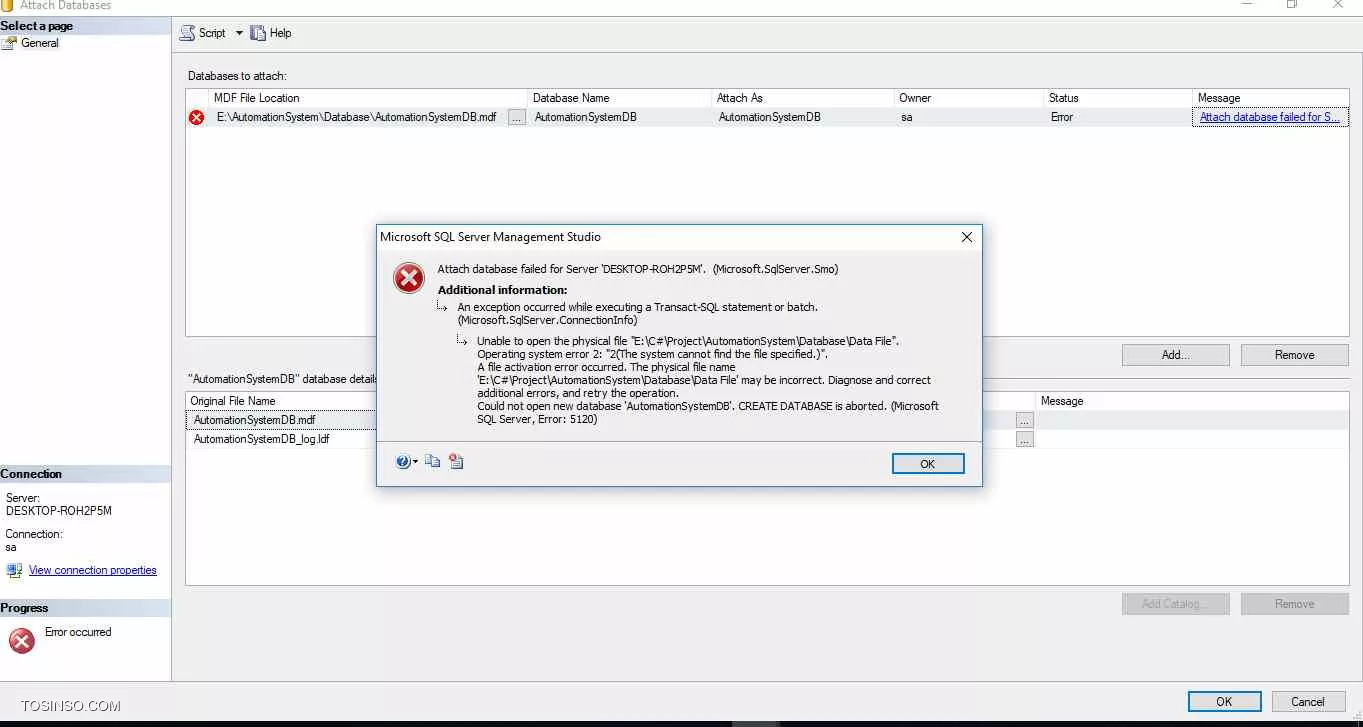Select the Attach As AutomationSystemDB cell
1363x727 pixels.
click(x=802, y=117)
